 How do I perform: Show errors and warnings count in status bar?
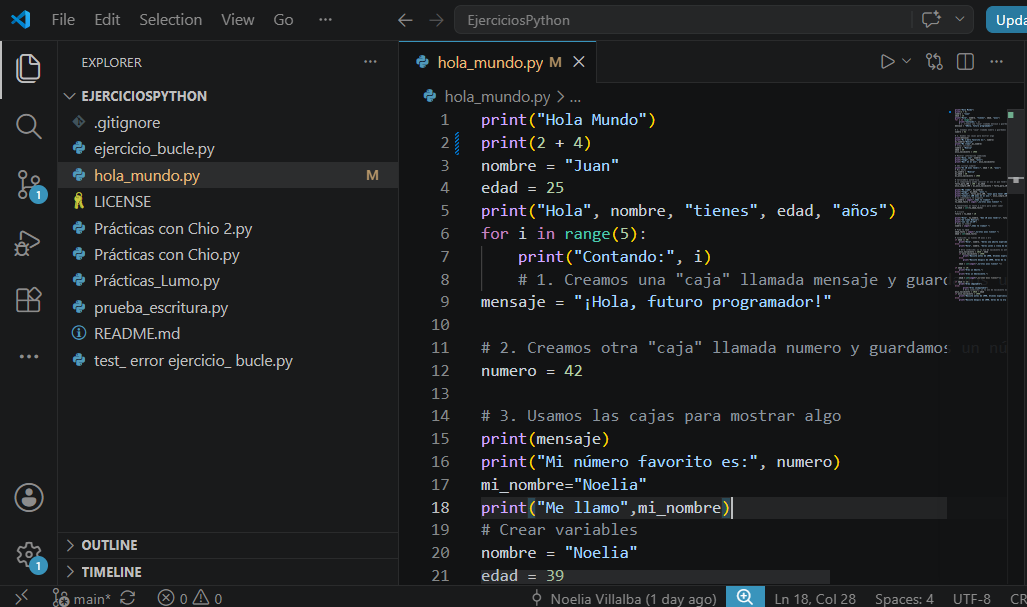pyautogui.click(x=190, y=598)
